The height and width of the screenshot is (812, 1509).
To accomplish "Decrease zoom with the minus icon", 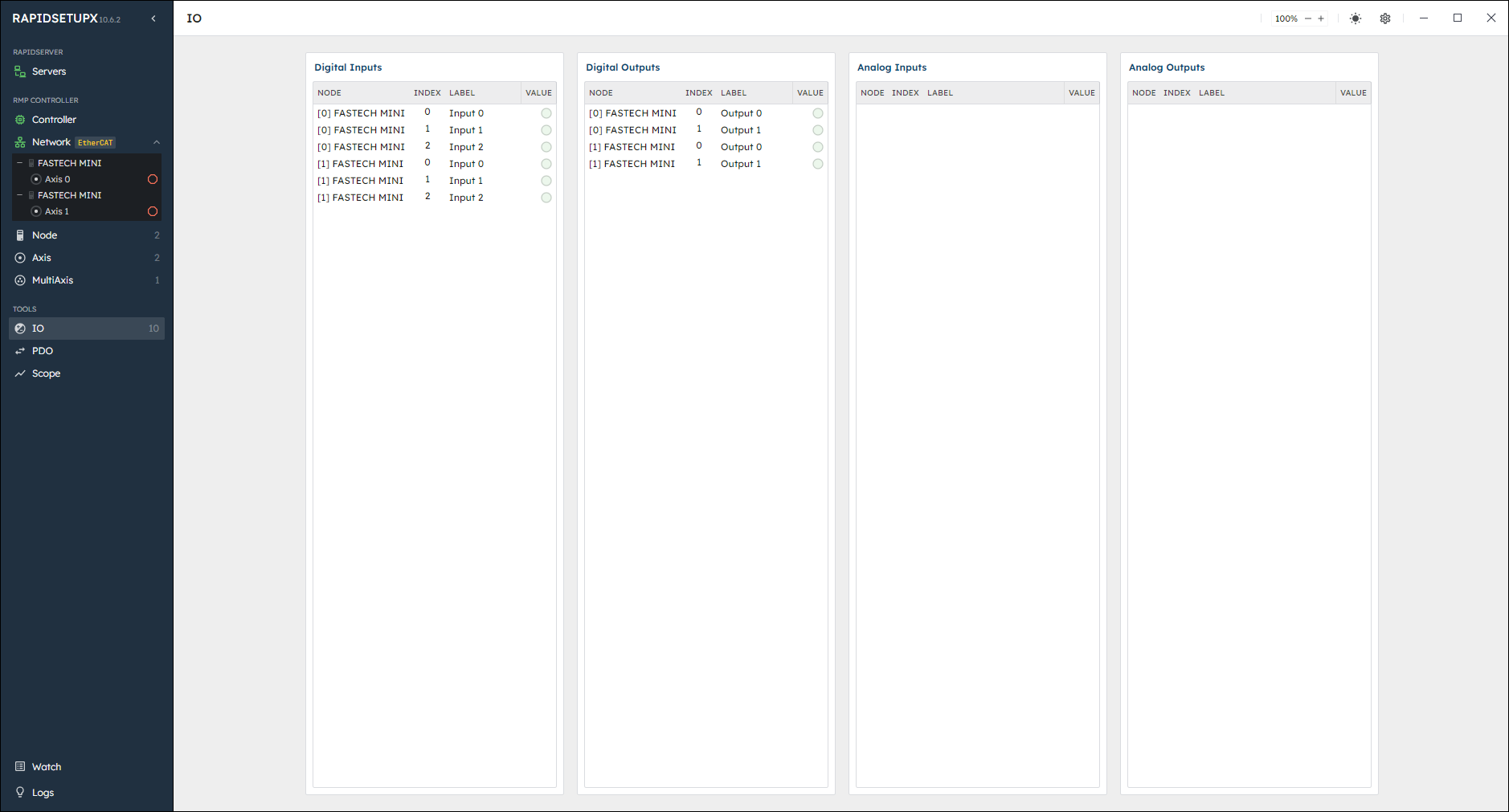I will pyautogui.click(x=1308, y=18).
